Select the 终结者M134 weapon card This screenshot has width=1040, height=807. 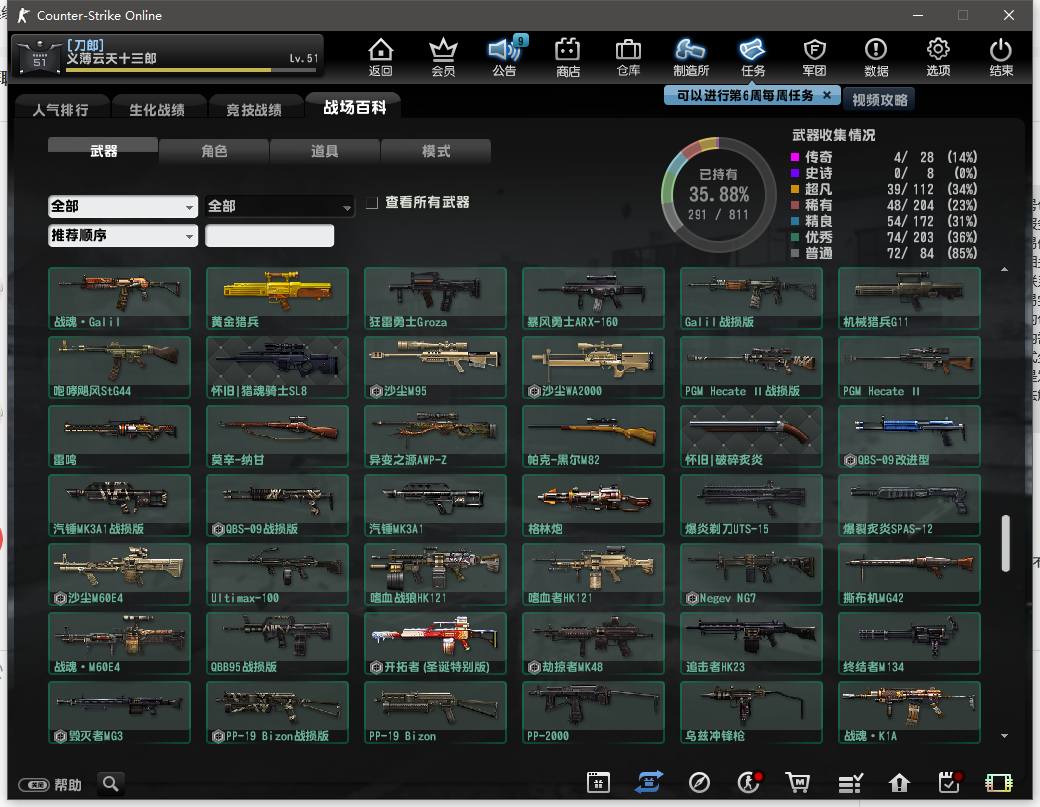point(909,643)
